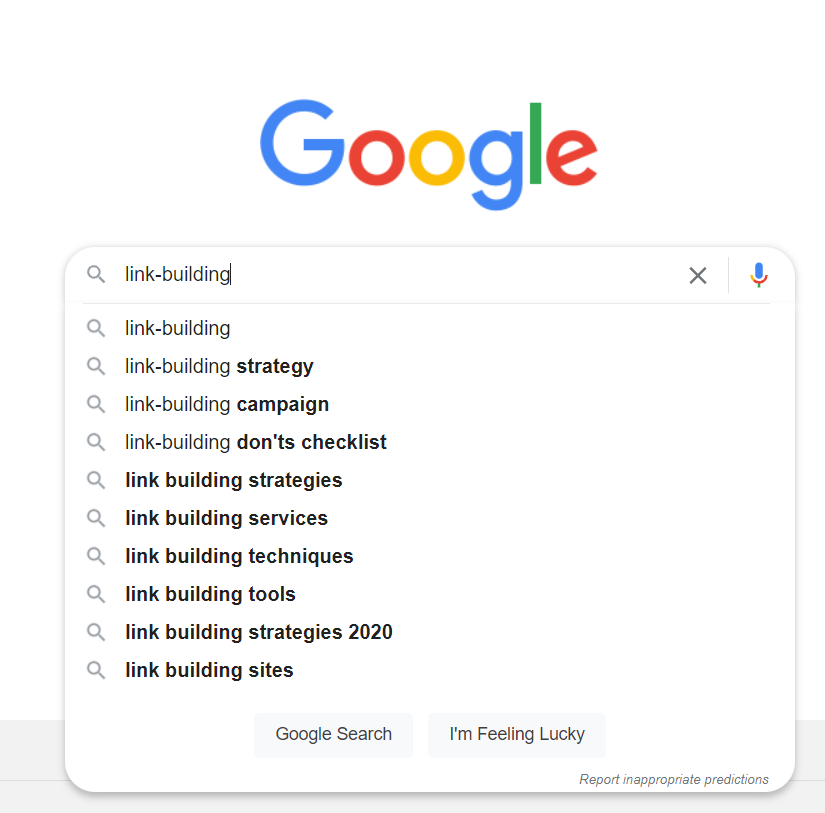
Task: Click the magnifier icon in search box
Action: pyautogui.click(x=96, y=274)
